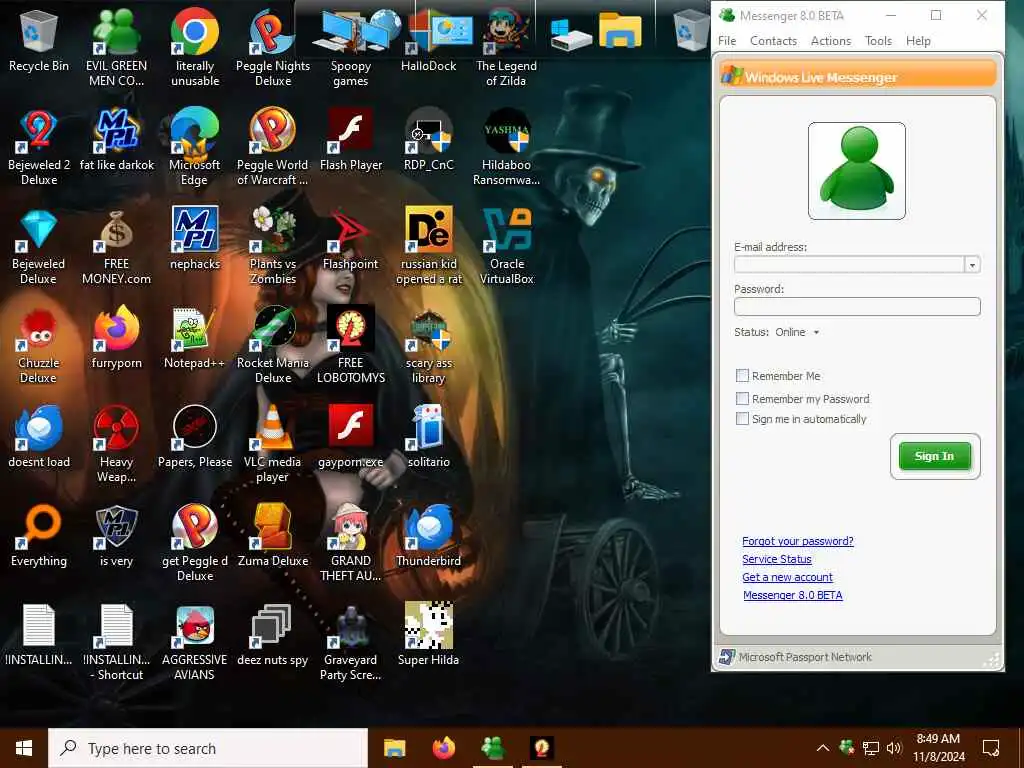Screen dimensions: 1024x768
Task: Select the Flash Player icon
Action: tap(351, 140)
